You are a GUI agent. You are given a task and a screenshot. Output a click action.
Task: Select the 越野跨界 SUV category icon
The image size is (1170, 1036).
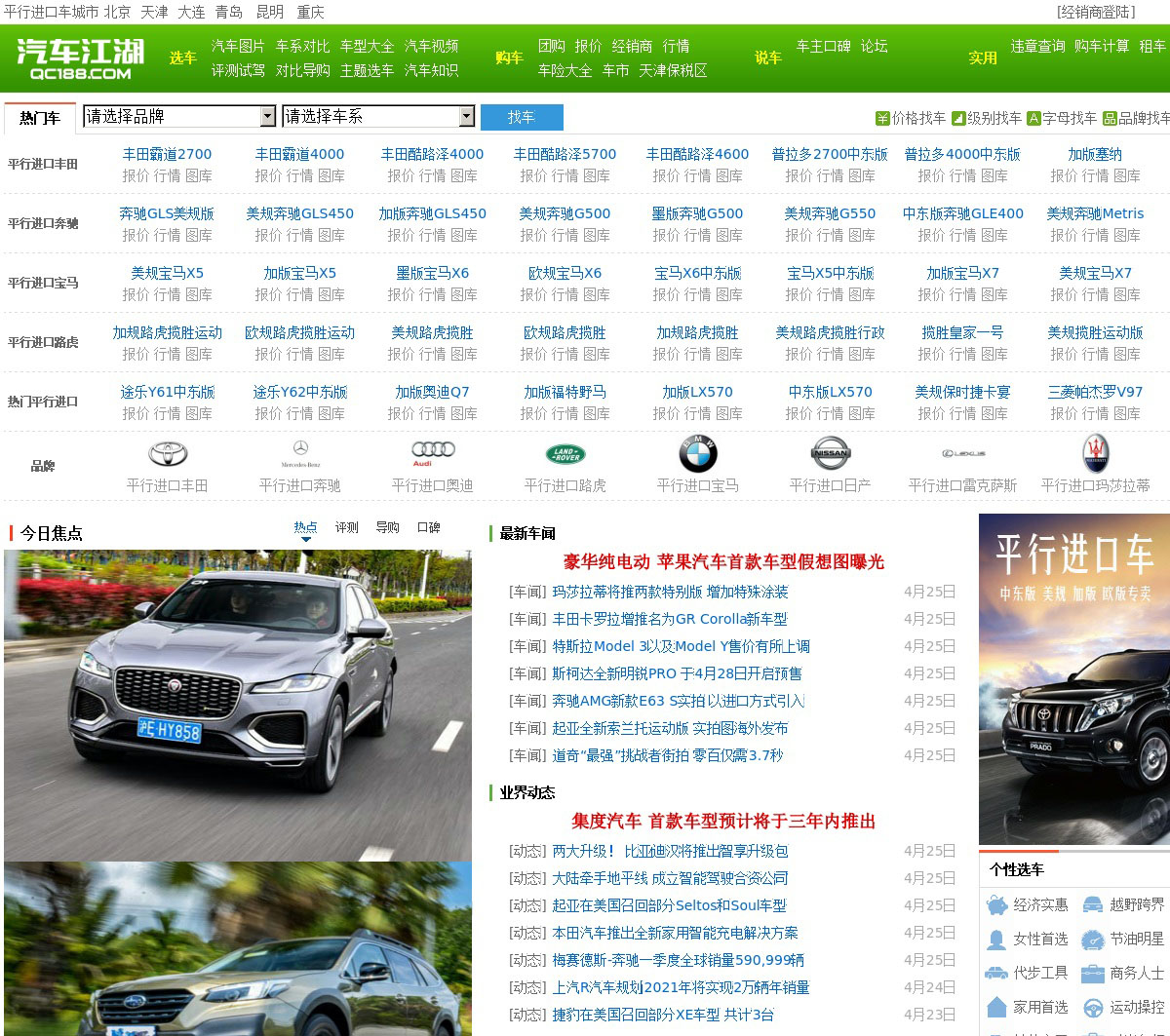pos(1093,904)
